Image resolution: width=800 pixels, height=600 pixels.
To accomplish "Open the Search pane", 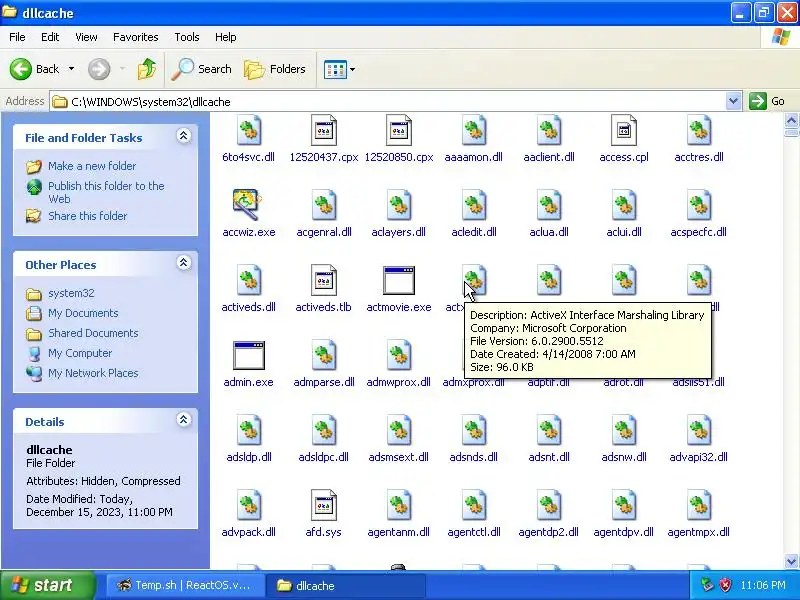I will [202, 69].
